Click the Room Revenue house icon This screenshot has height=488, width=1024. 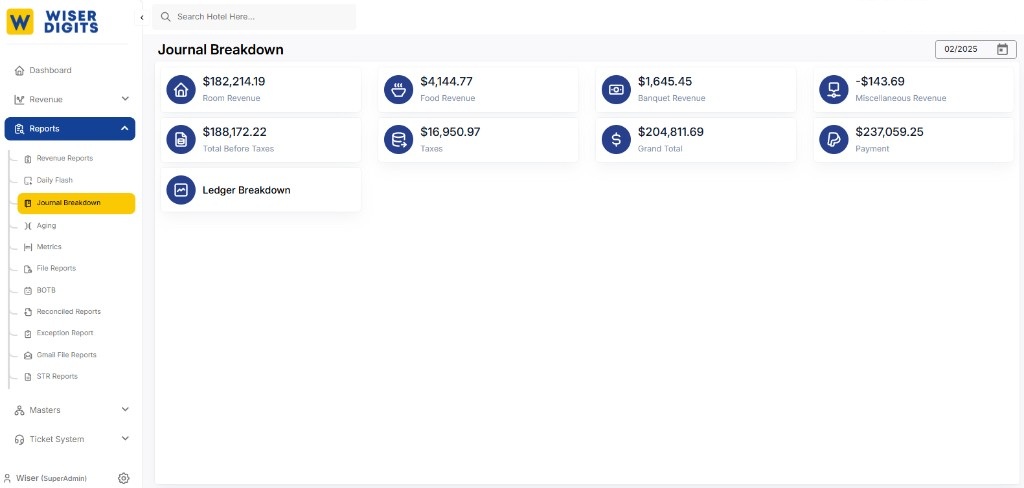pyautogui.click(x=181, y=89)
